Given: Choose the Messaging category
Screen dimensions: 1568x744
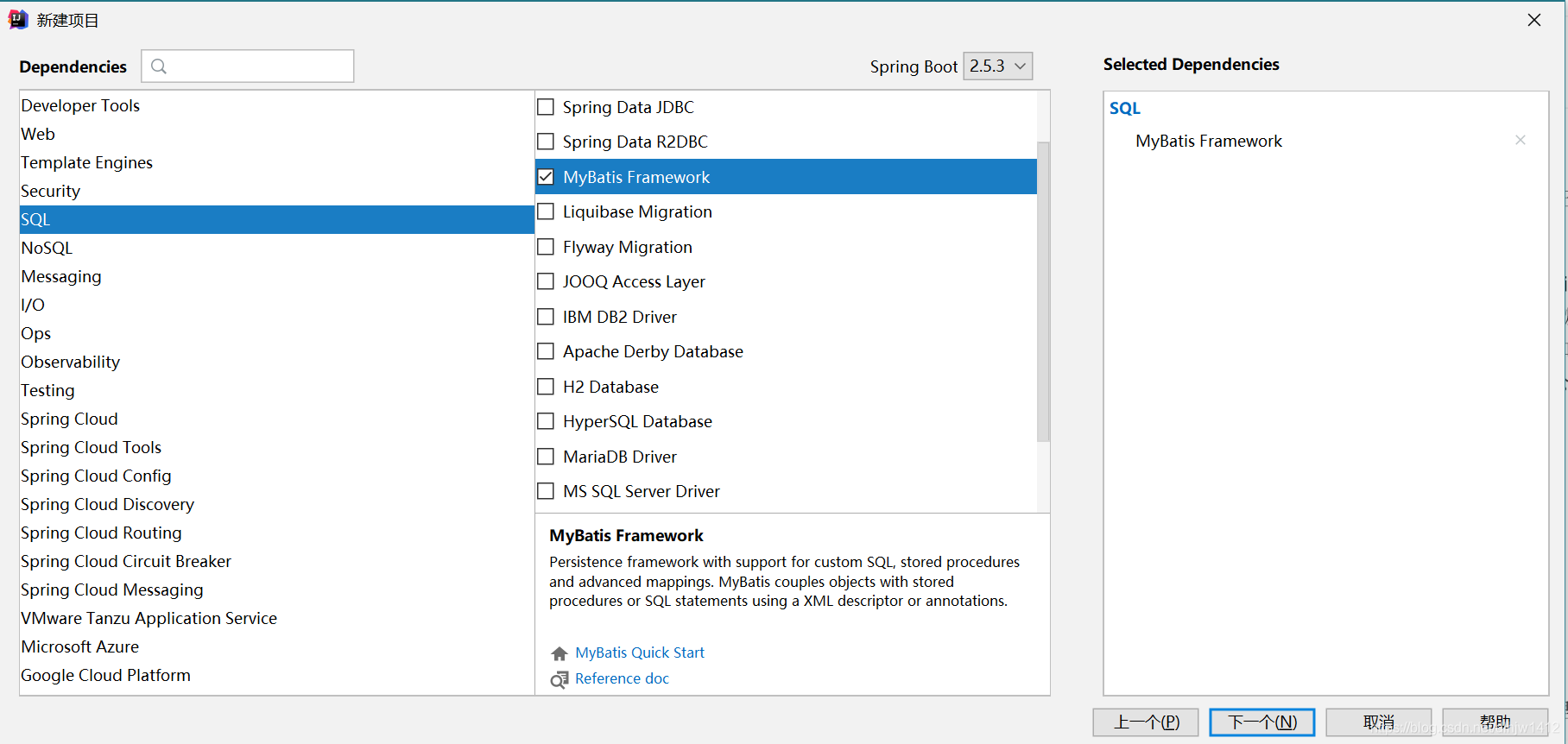Looking at the screenshot, I should click(276, 276).
